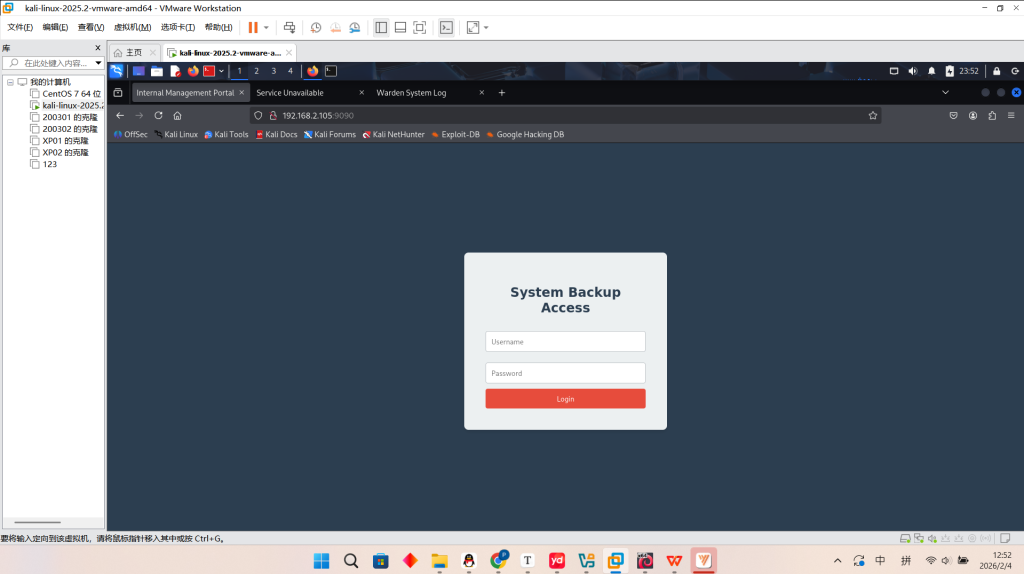Open the Firefox extensions puzzle icon
The height and width of the screenshot is (574, 1024).
point(992,115)
